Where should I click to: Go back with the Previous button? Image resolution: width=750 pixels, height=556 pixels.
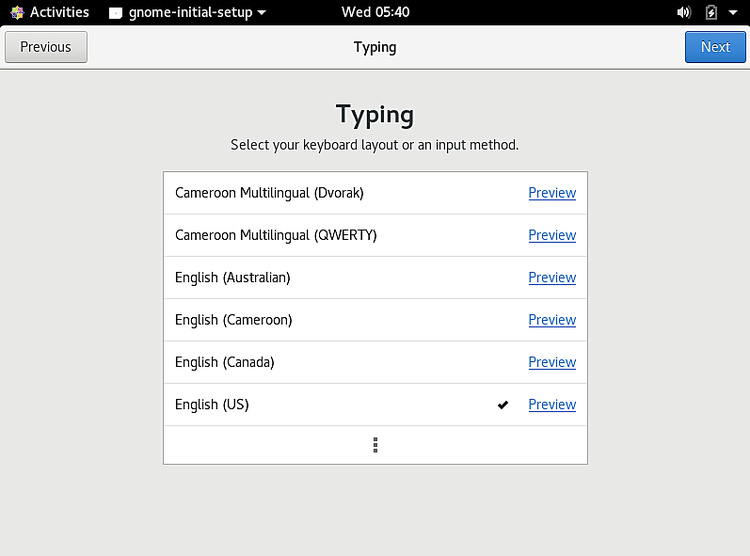[x=46, y=47]
